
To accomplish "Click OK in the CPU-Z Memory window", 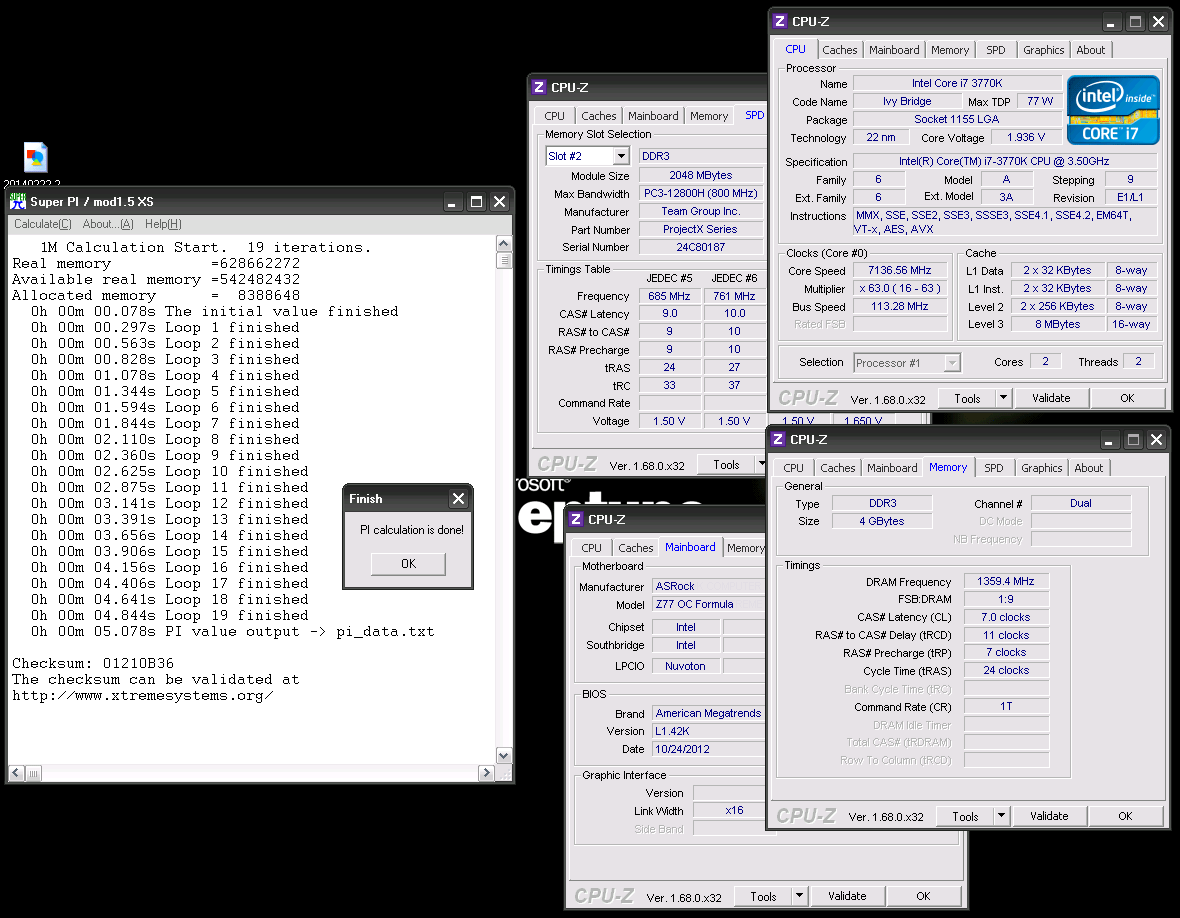I will (x=1124, y=816).
